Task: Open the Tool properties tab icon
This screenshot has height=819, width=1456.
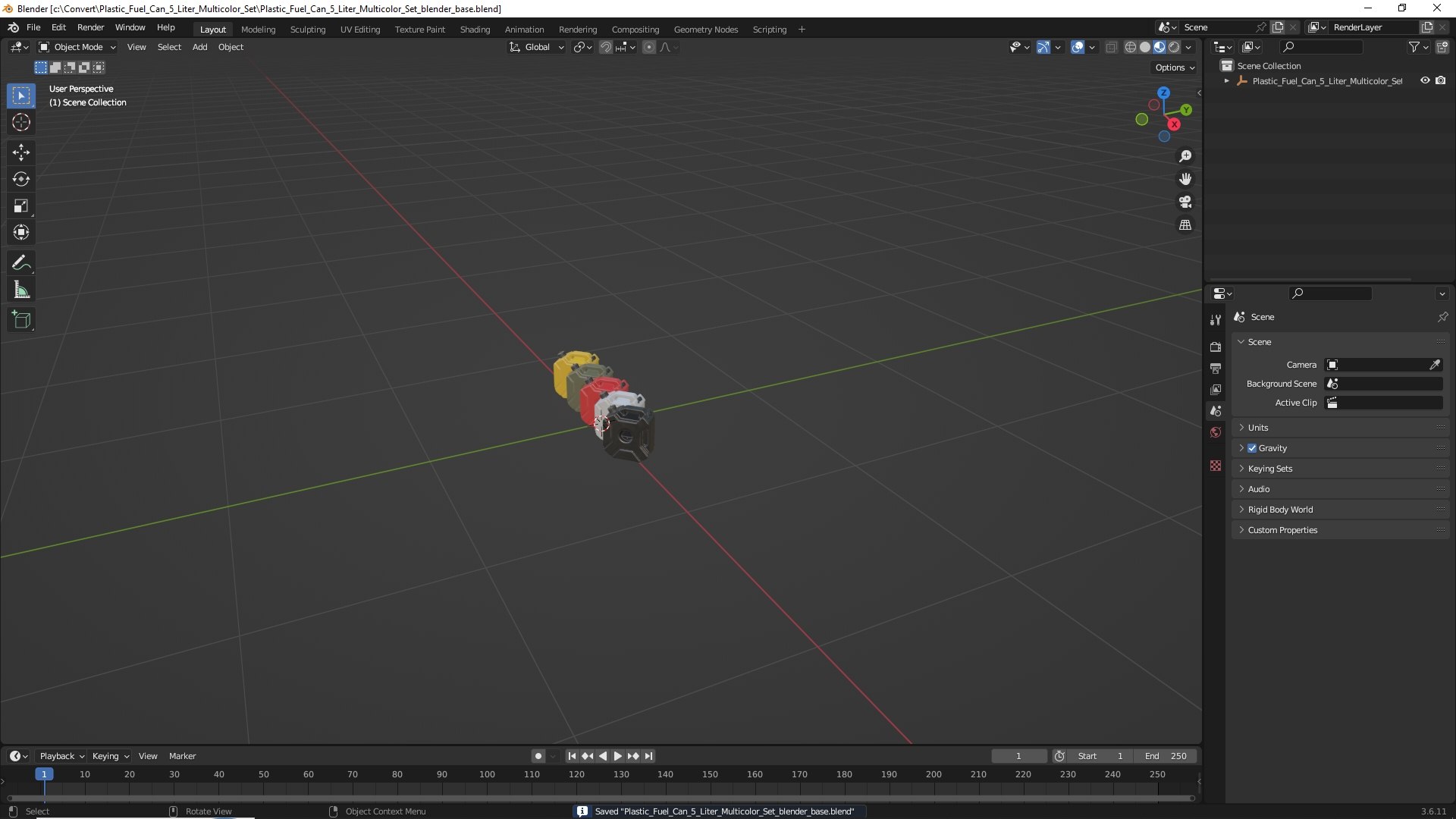Action: [x=1216, y=320]
